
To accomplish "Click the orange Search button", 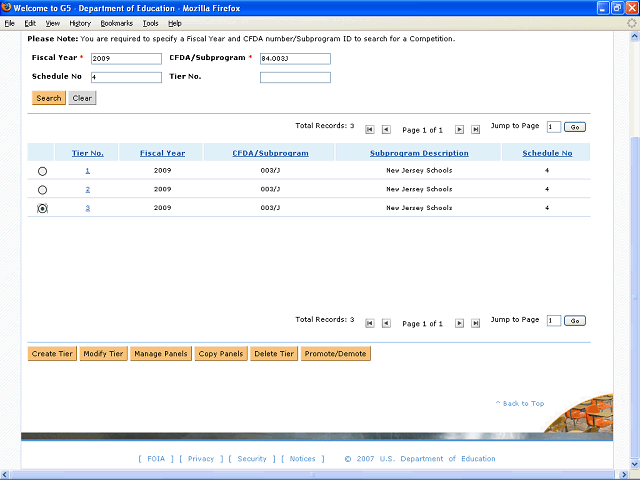I will pos(48,98).
